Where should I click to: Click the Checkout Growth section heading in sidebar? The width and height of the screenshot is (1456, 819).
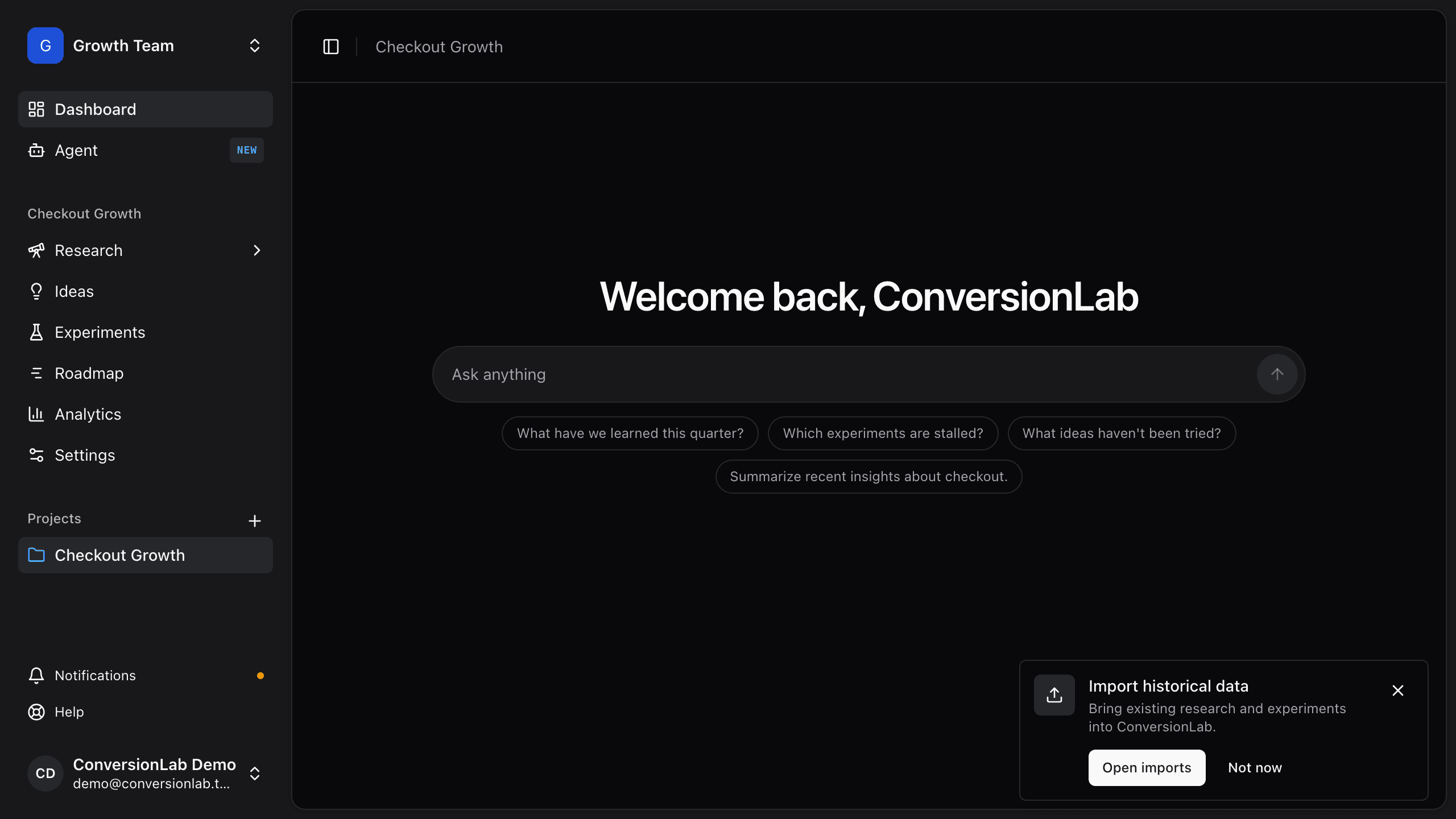[x=84, y=214]
